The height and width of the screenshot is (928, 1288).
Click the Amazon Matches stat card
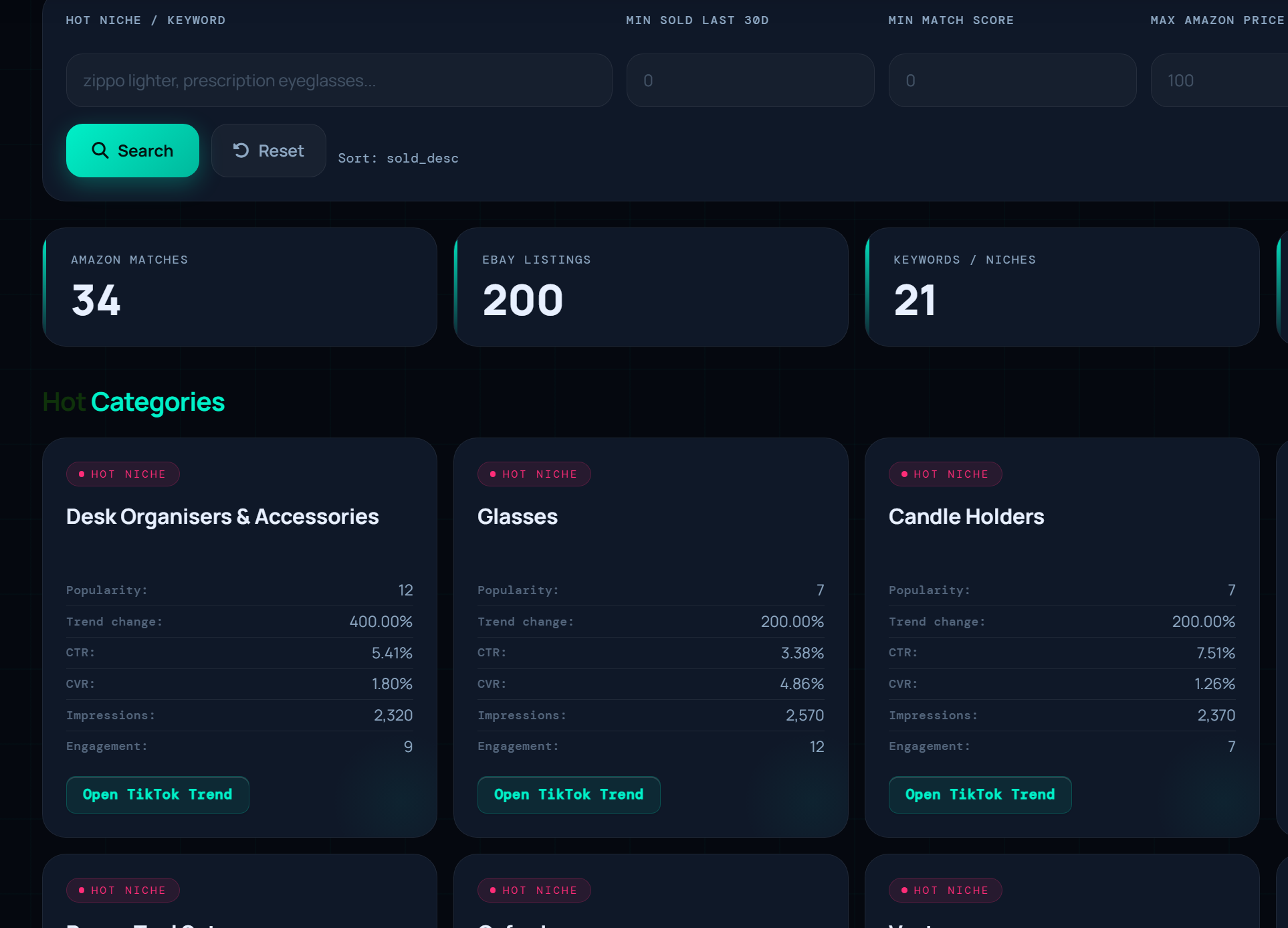click(x=239, y=287)
